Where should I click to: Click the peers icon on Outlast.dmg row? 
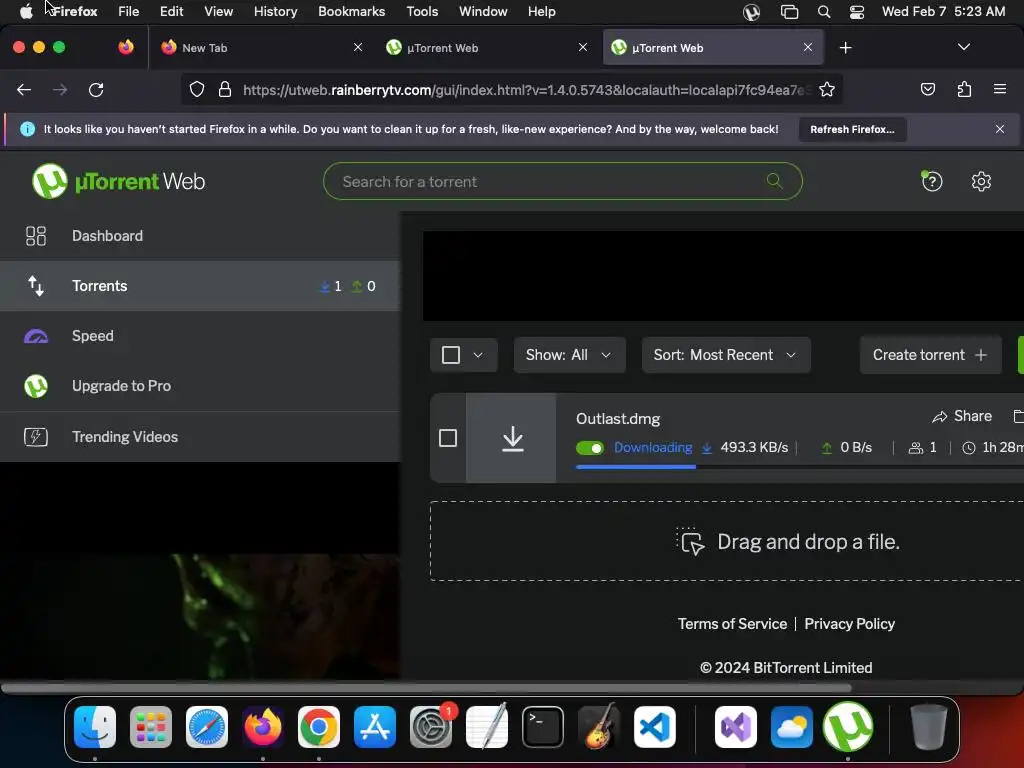coord(916,447)
